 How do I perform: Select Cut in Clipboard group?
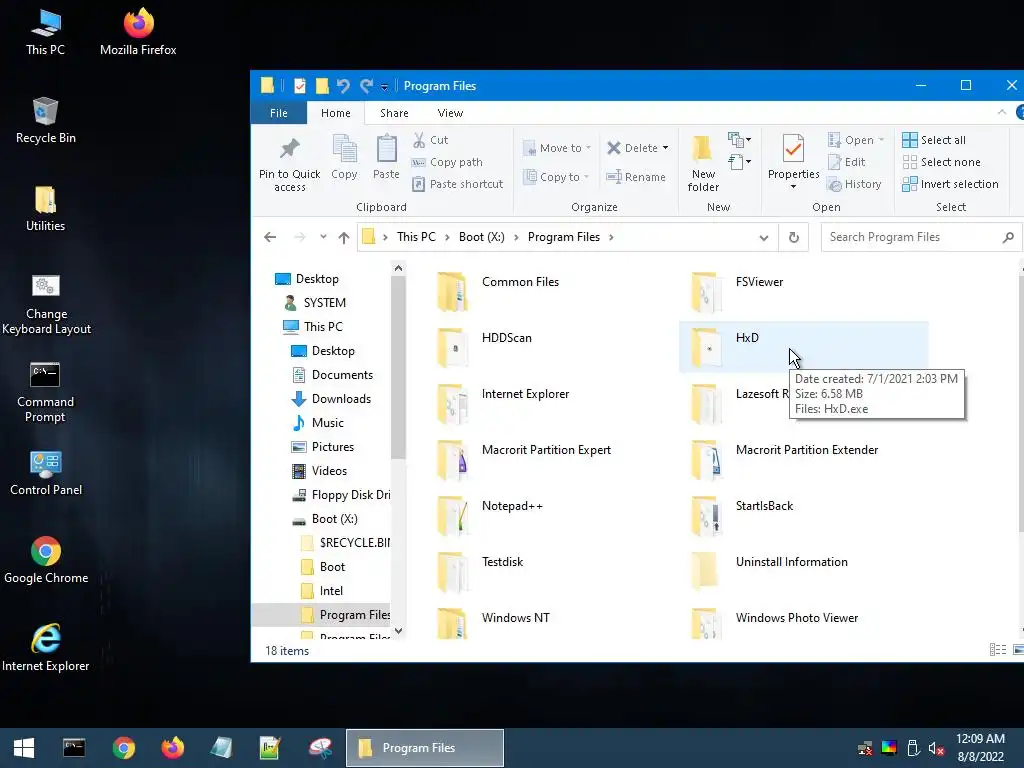point(430,140)
